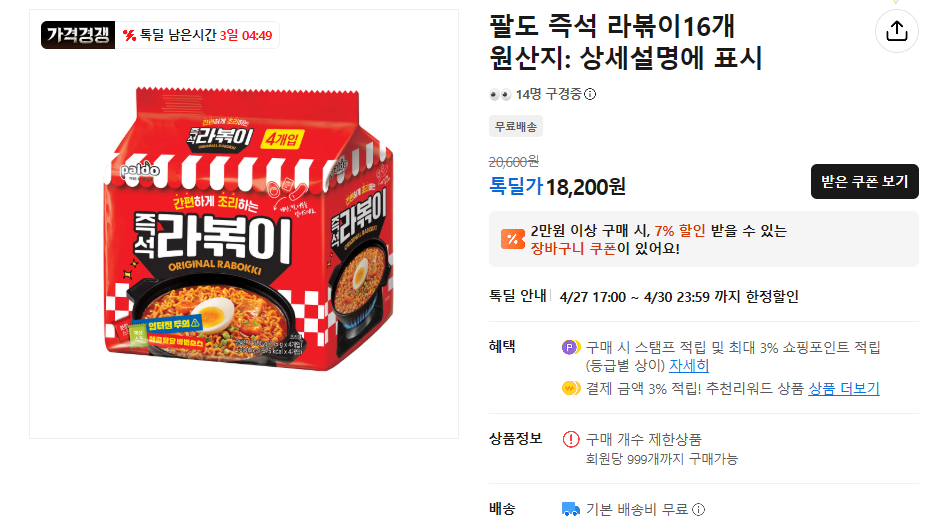Screen dimensions: 945x516
Task: Click the red exclamation icon by 구매 개수 제한상품
Action: 571,439
